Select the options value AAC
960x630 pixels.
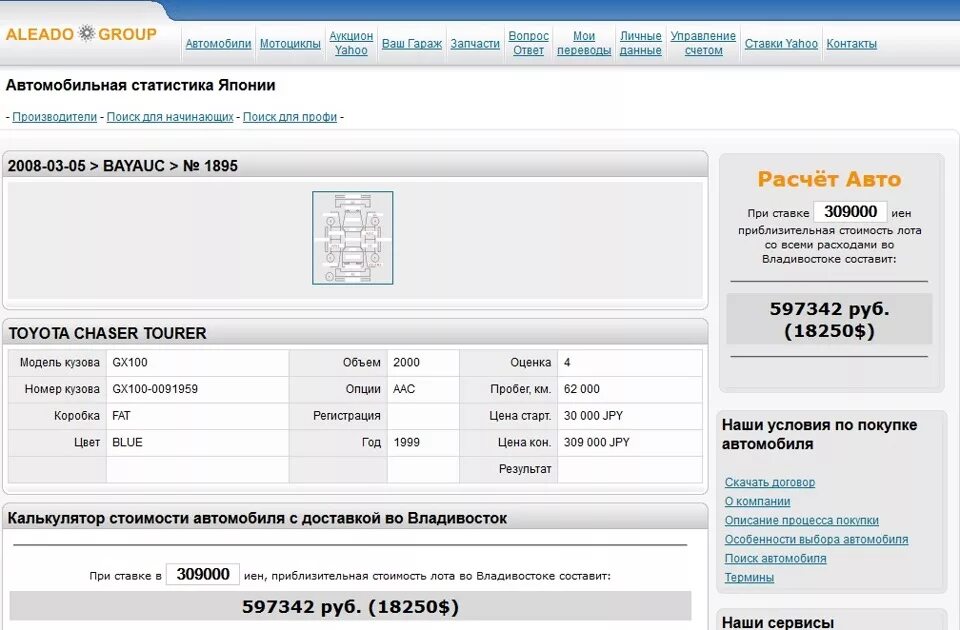[404, 389]
